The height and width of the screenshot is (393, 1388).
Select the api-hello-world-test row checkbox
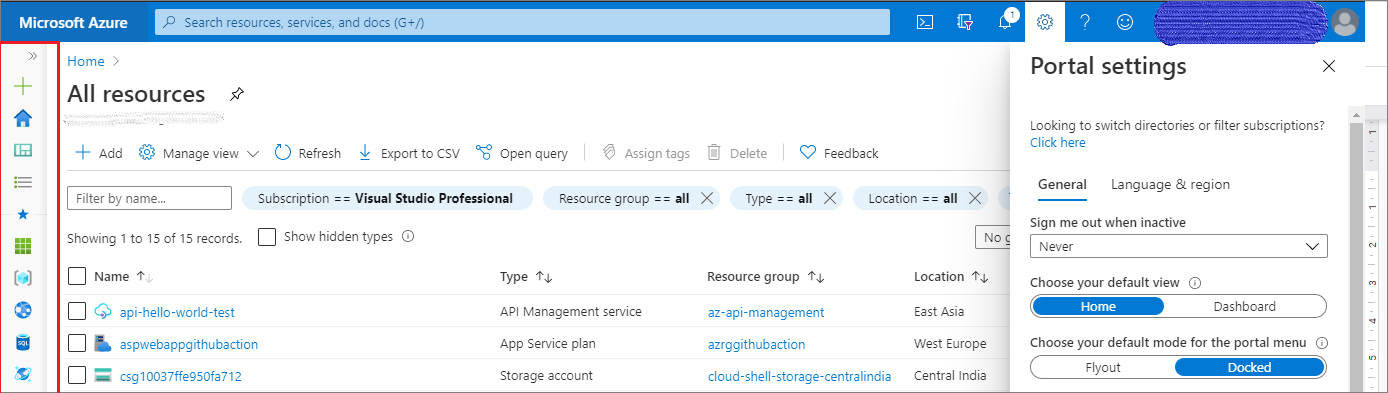(77, 312)
